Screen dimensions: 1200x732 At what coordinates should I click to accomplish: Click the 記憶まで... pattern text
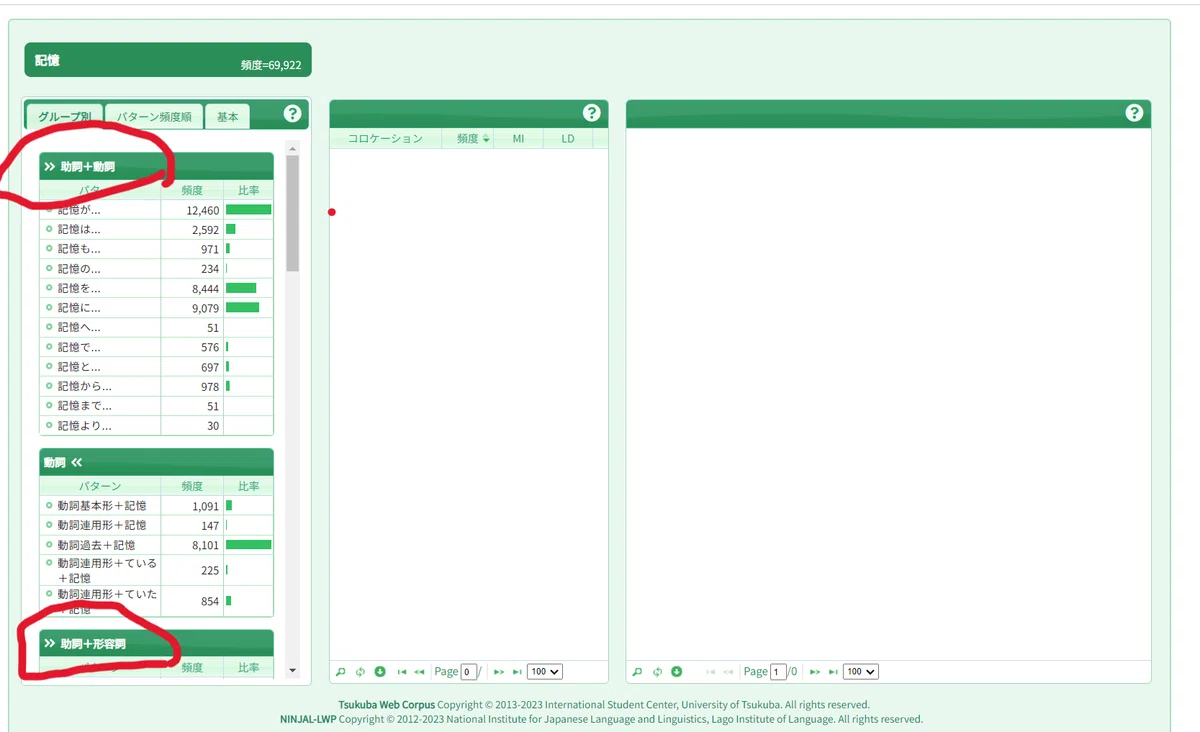tap(84, 406)
